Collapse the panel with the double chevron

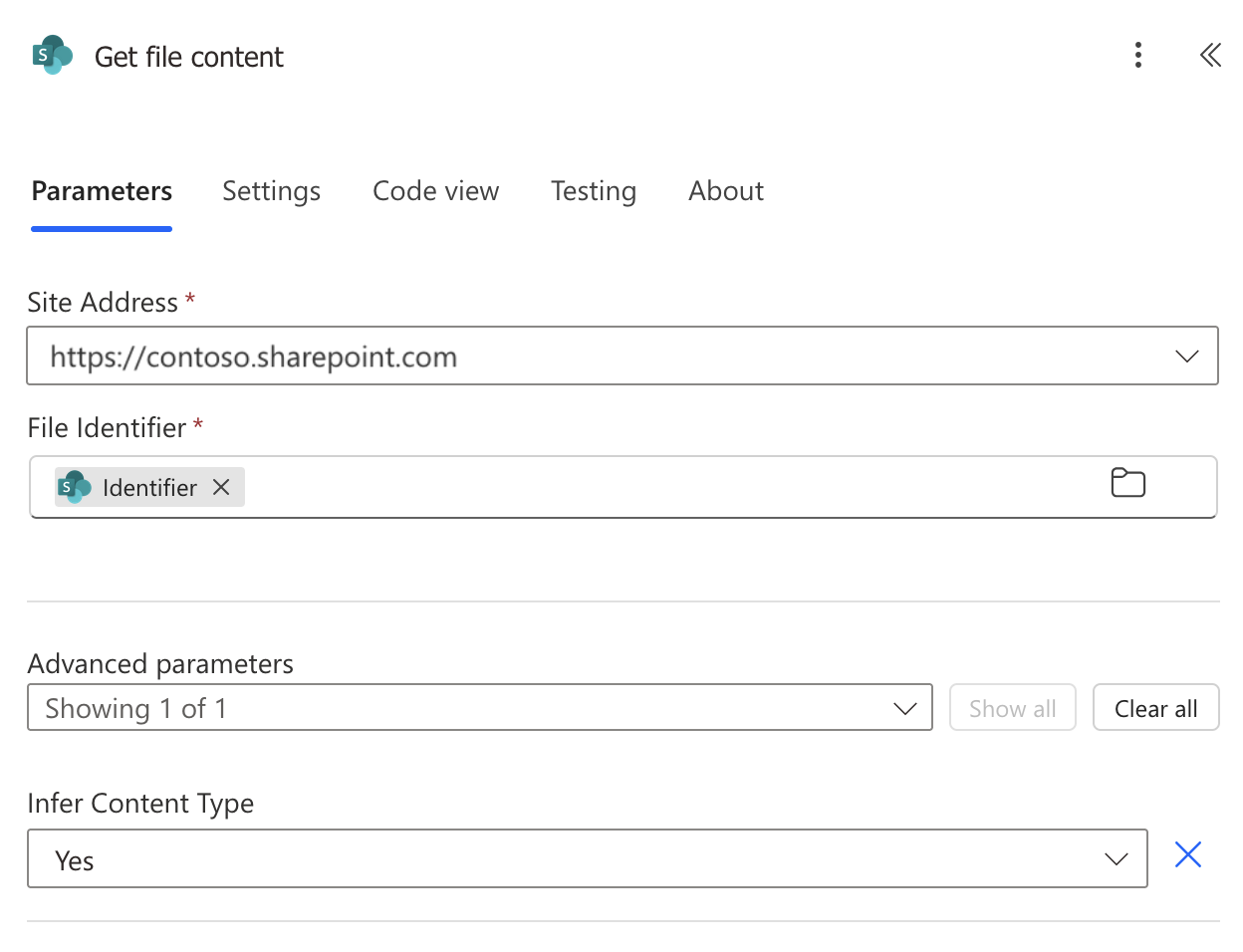(1210, 55)
